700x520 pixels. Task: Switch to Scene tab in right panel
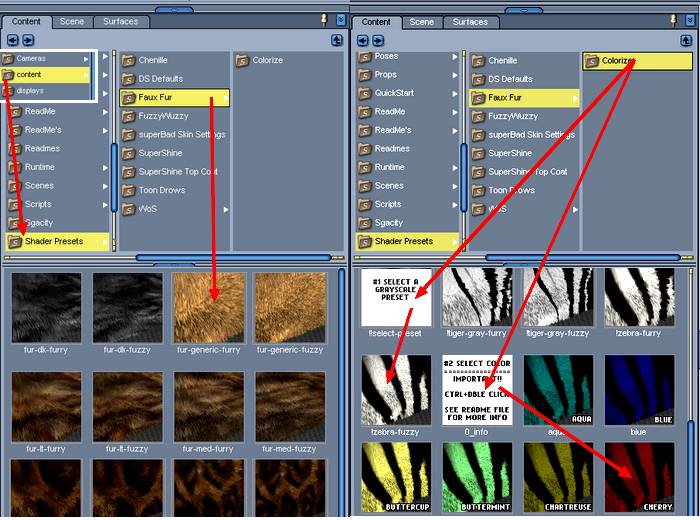click(x=421, y=22)
